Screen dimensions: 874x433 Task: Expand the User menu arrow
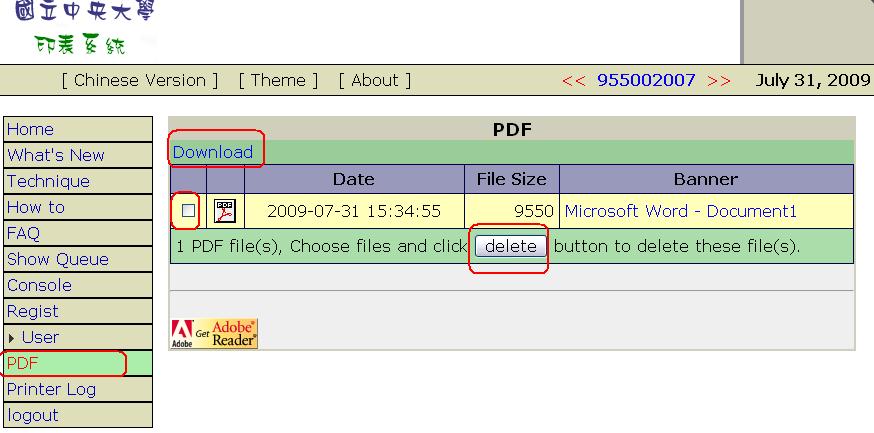[12, 338]
